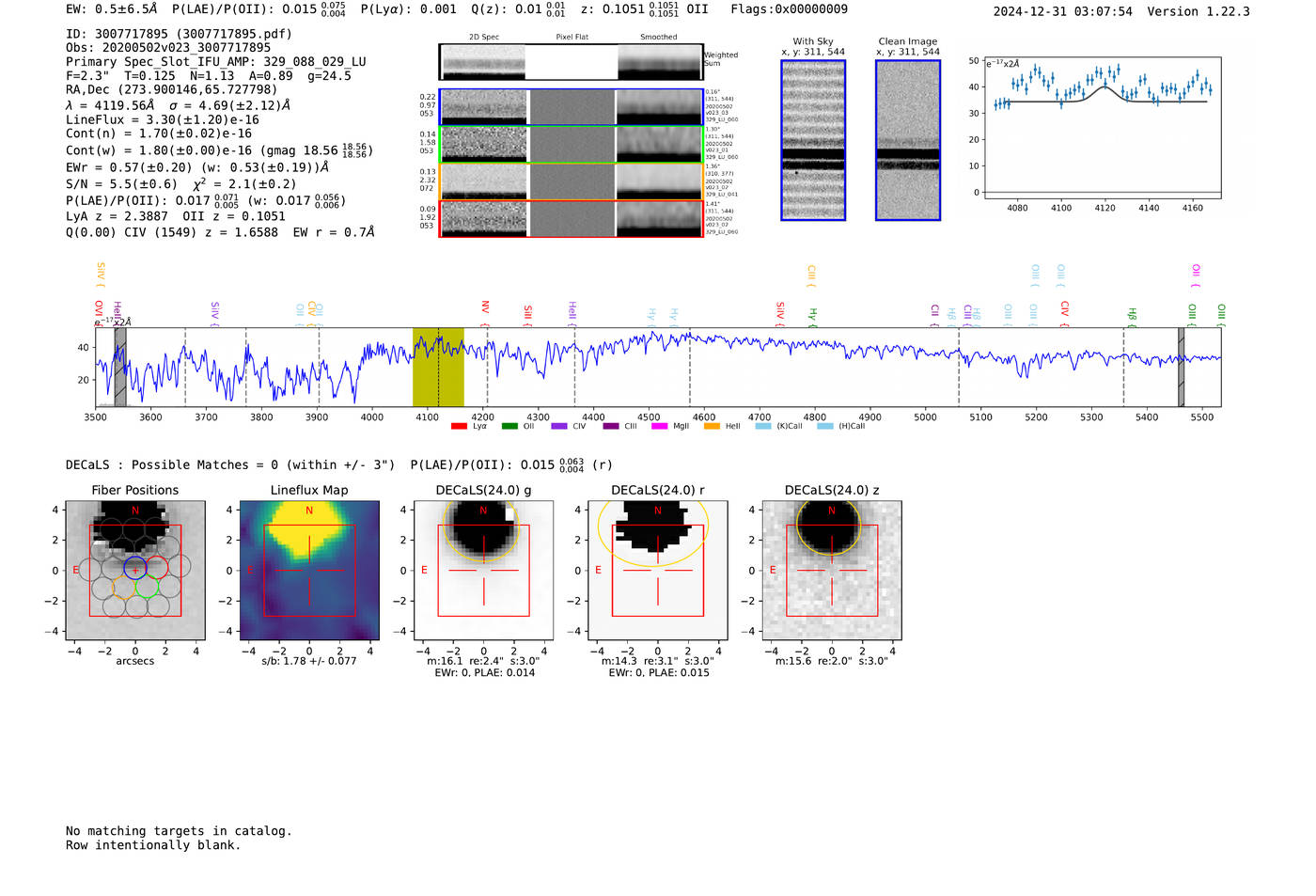Click the dark purple CIII legend swatch
Viewport: 1316px width, 896px height.
[x=611, y=427]
